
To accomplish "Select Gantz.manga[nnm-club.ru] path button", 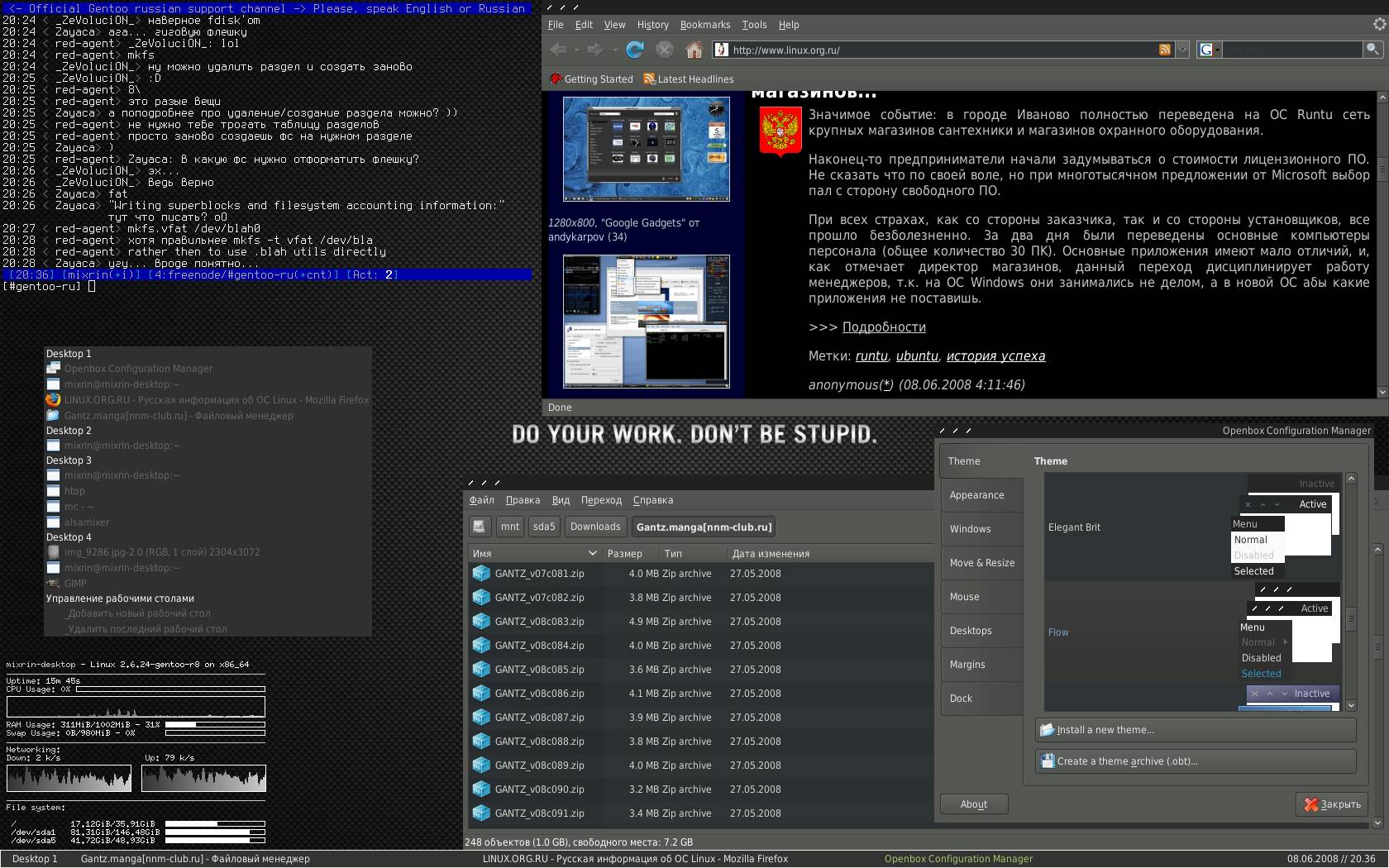I will pyautogui.click(x=704, y=527).
